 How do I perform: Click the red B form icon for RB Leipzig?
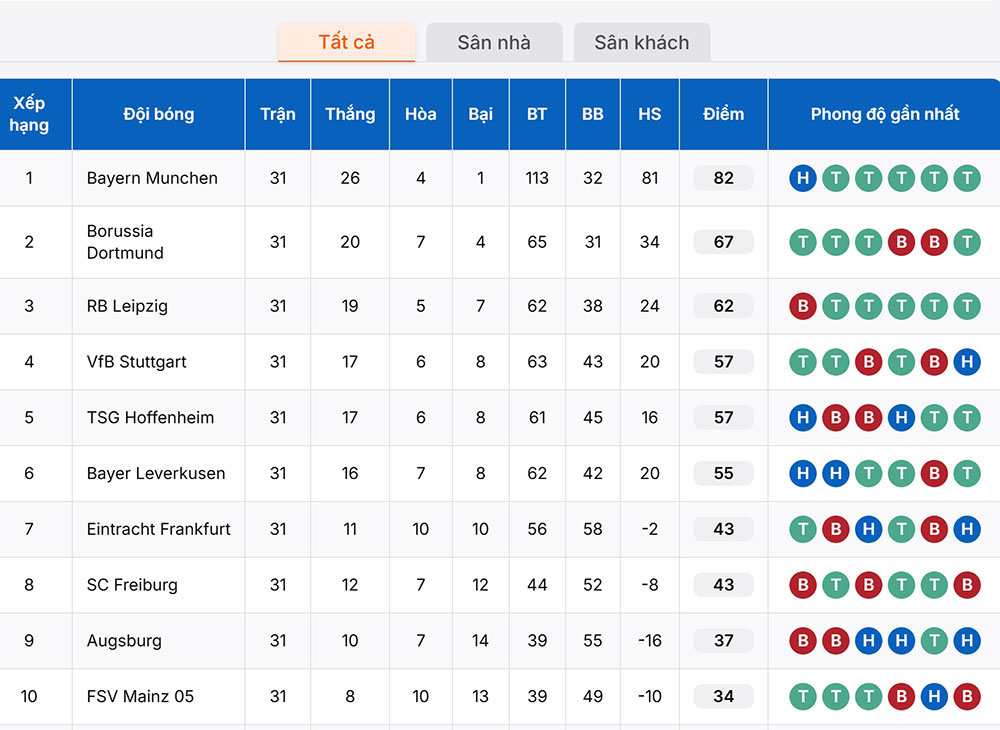tap(803, 306)
